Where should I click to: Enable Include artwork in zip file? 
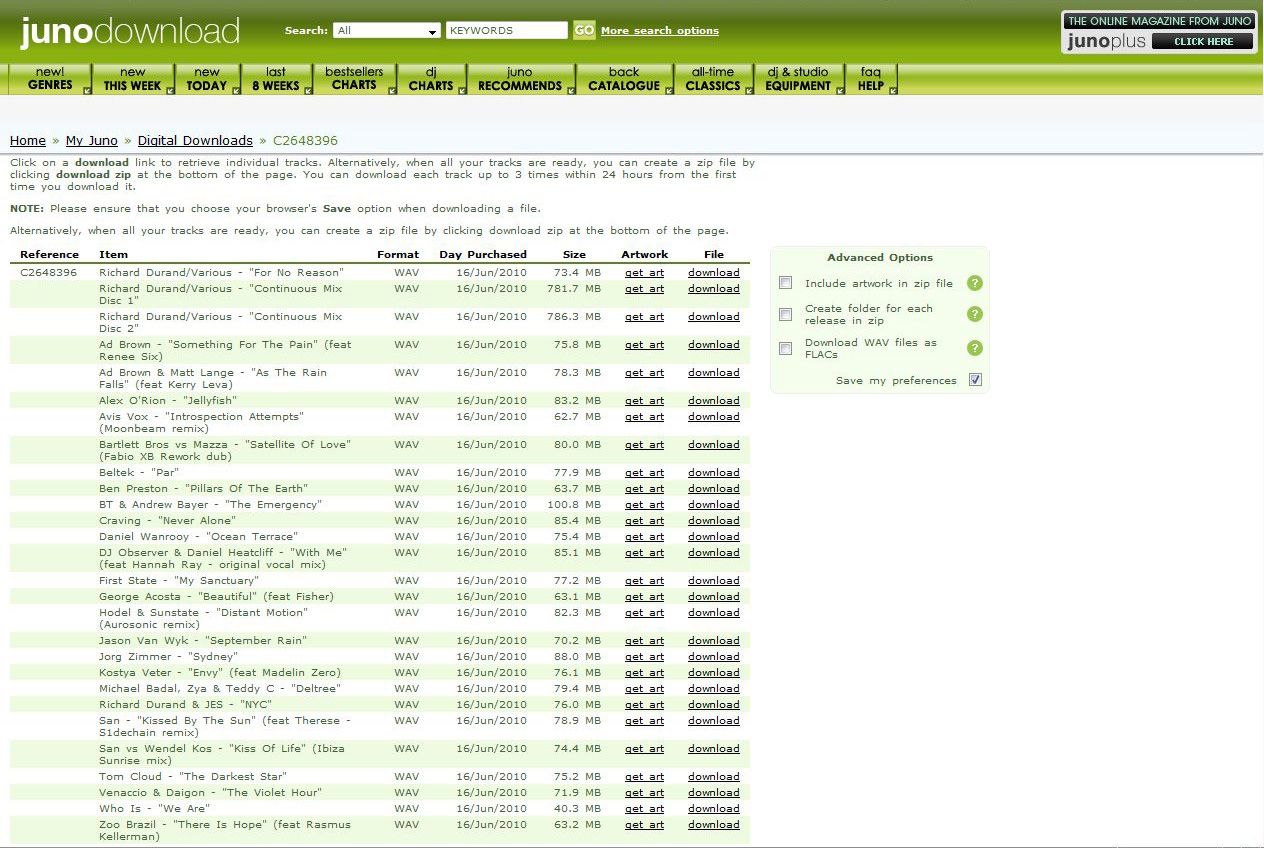[785, 283]
